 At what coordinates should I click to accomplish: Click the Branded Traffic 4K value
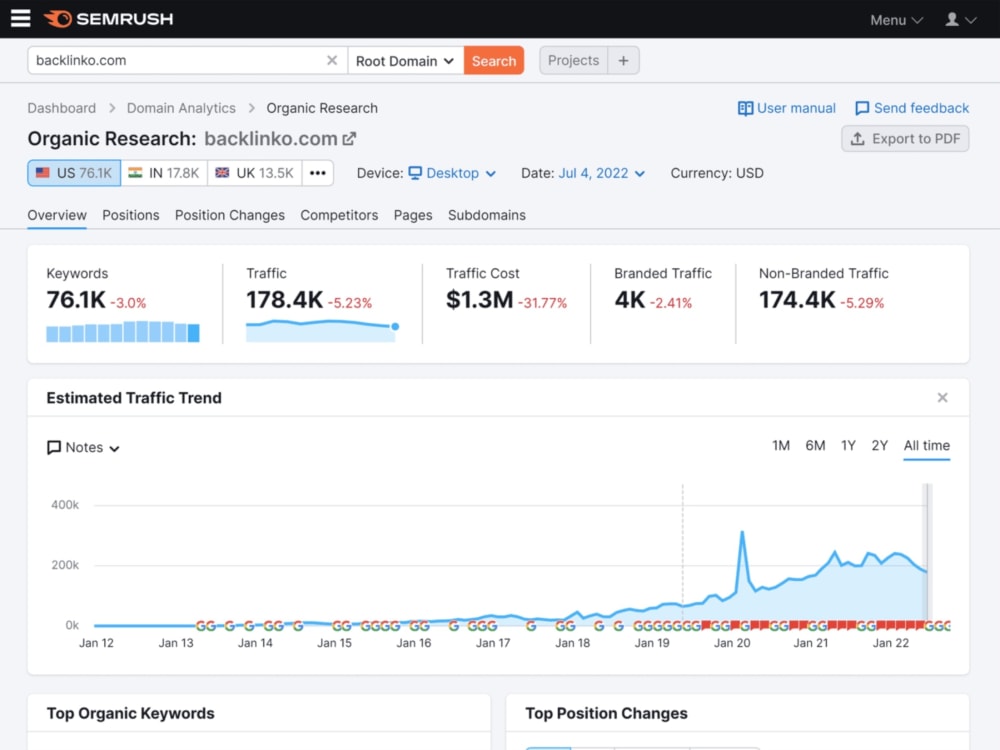[x=630, y=300]
